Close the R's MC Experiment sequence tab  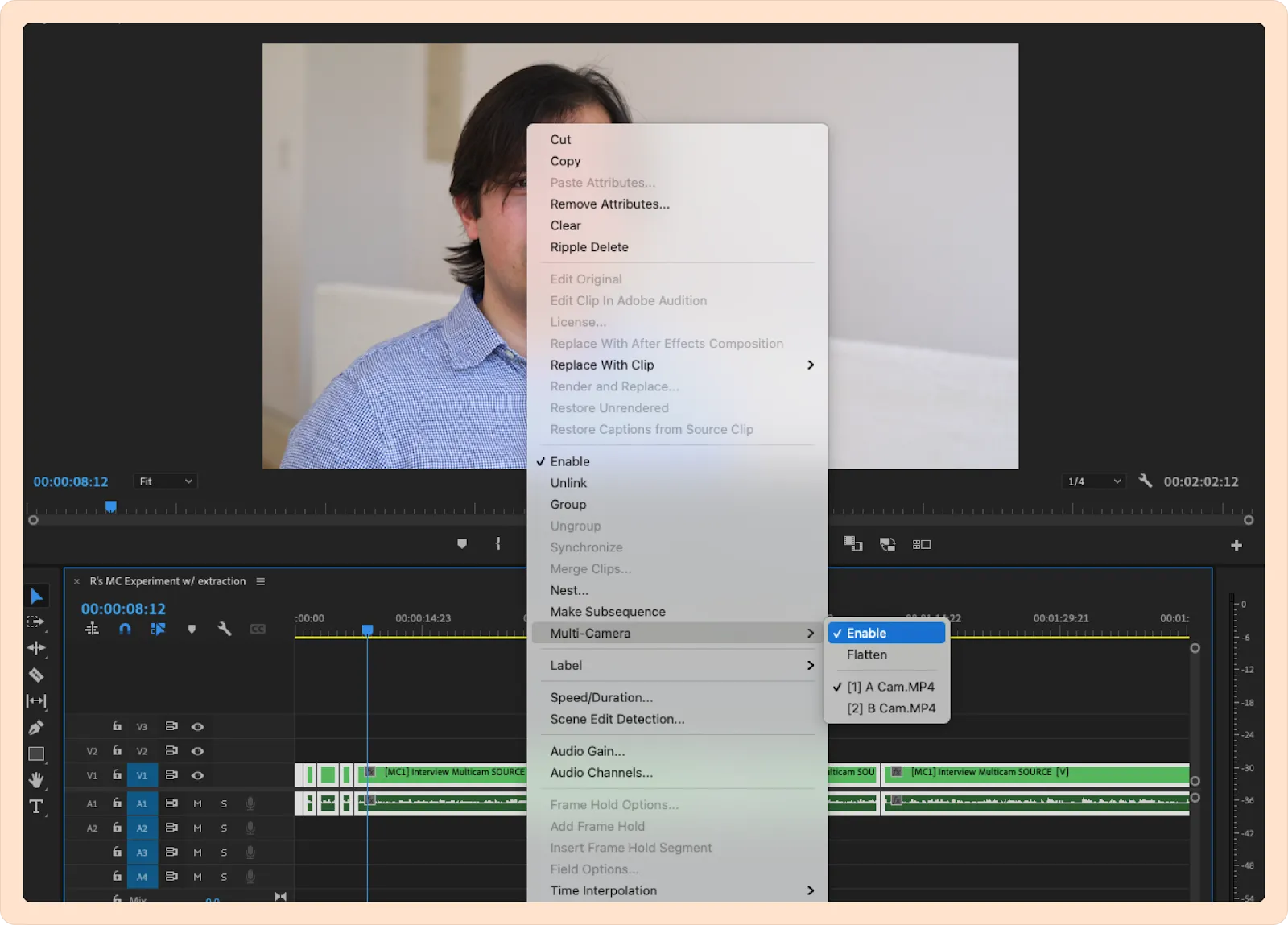76,581
